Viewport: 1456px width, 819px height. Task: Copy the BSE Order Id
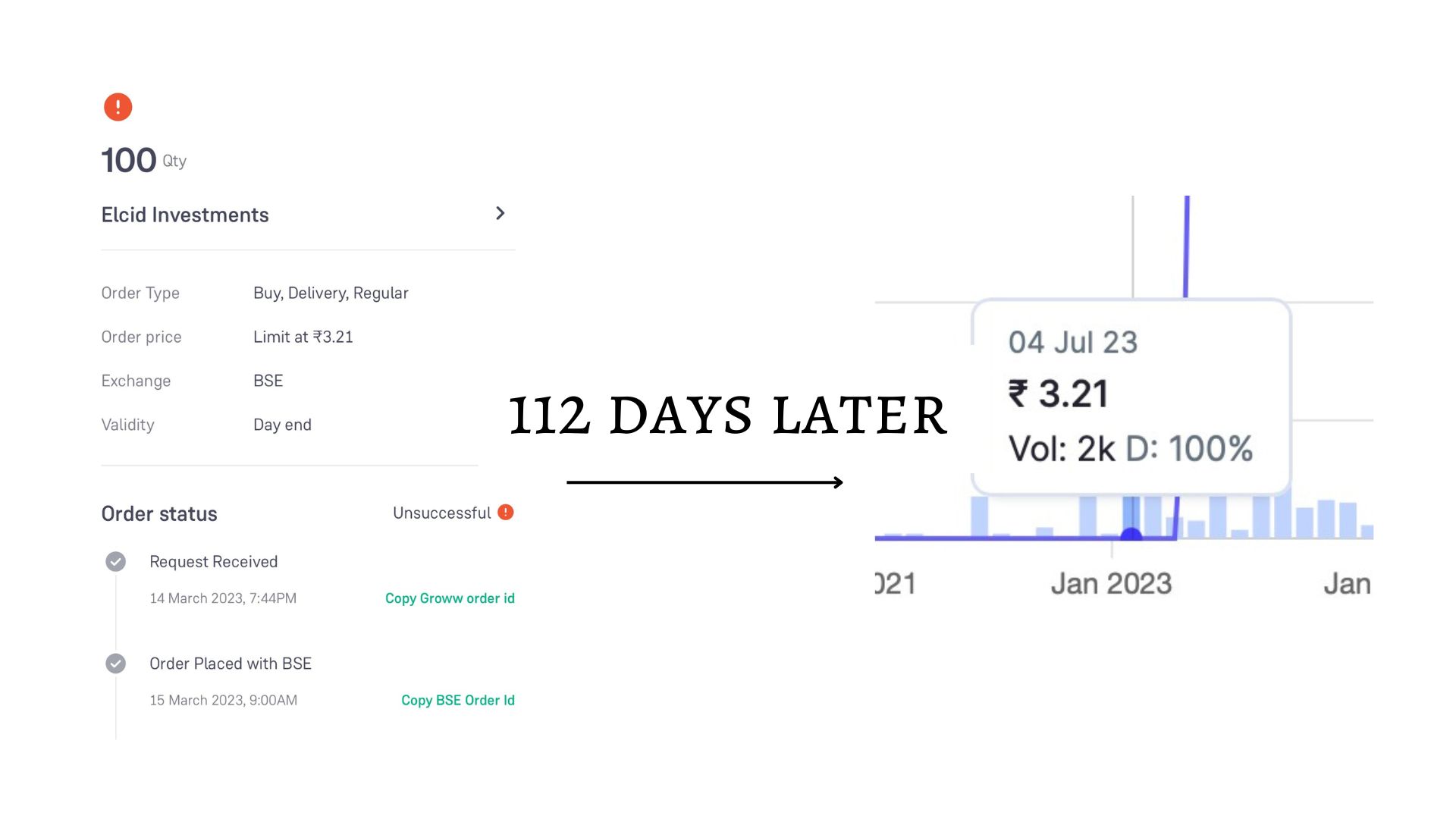457,700
